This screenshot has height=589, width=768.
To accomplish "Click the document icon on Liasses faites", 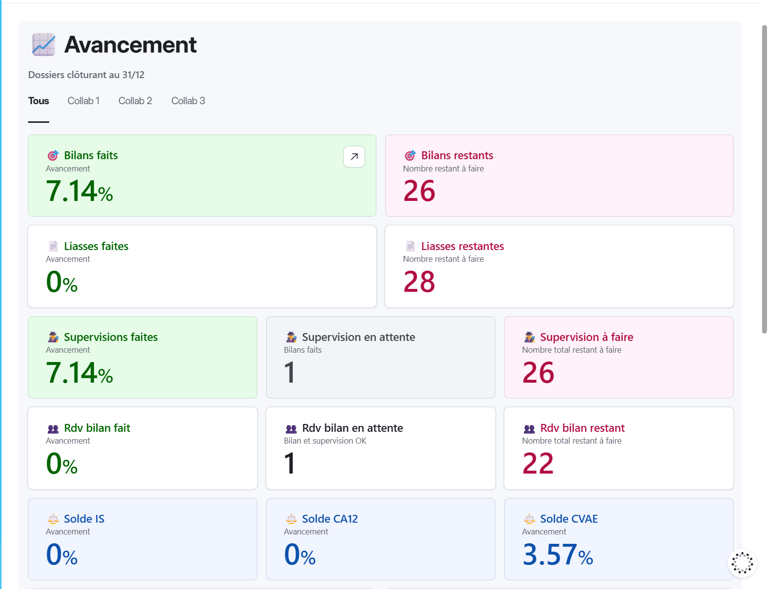I will pos(53,246).
